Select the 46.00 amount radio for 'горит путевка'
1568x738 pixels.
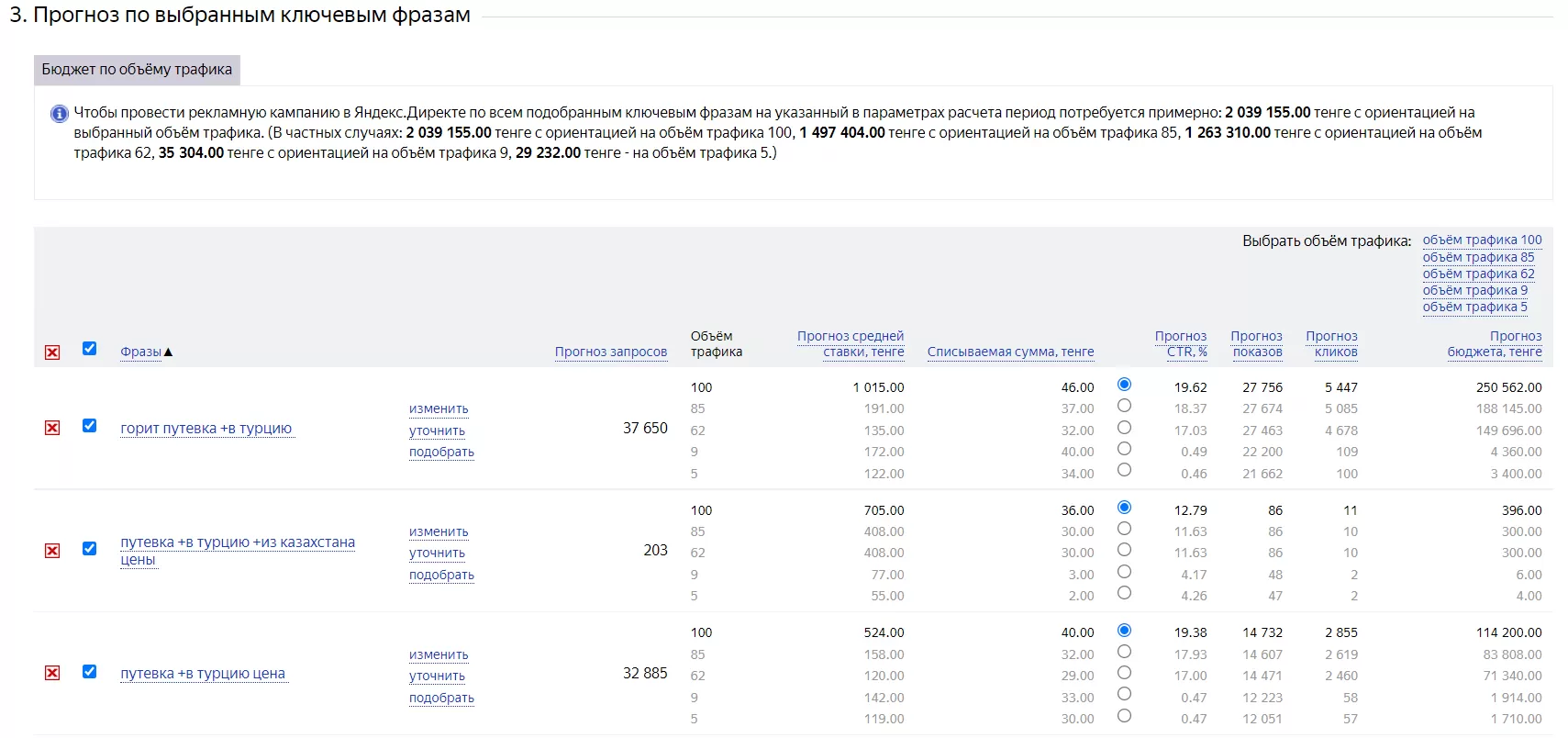click(1124, 384)
